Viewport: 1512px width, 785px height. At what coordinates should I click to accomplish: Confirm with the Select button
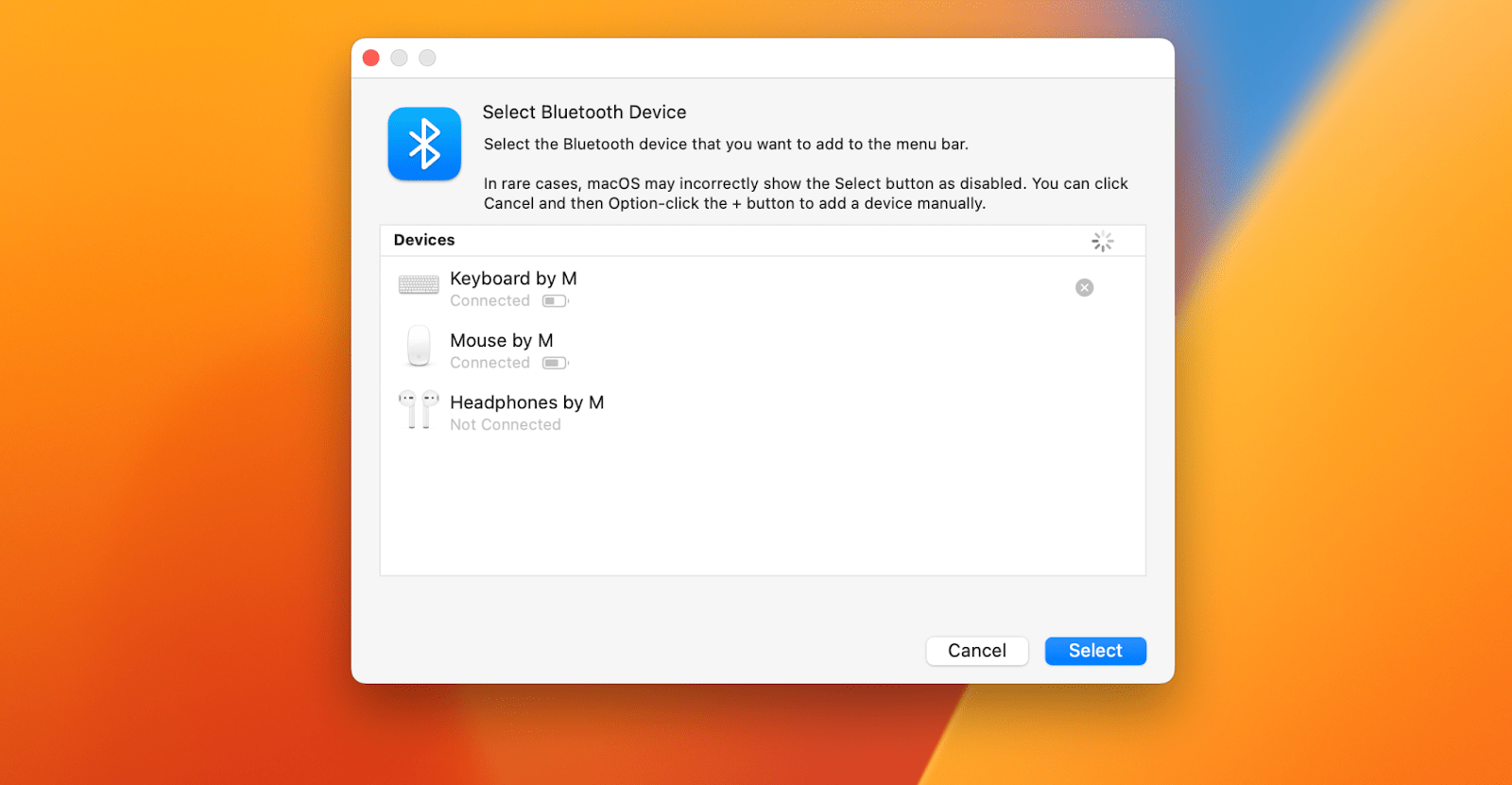[x=1095, y=651]
